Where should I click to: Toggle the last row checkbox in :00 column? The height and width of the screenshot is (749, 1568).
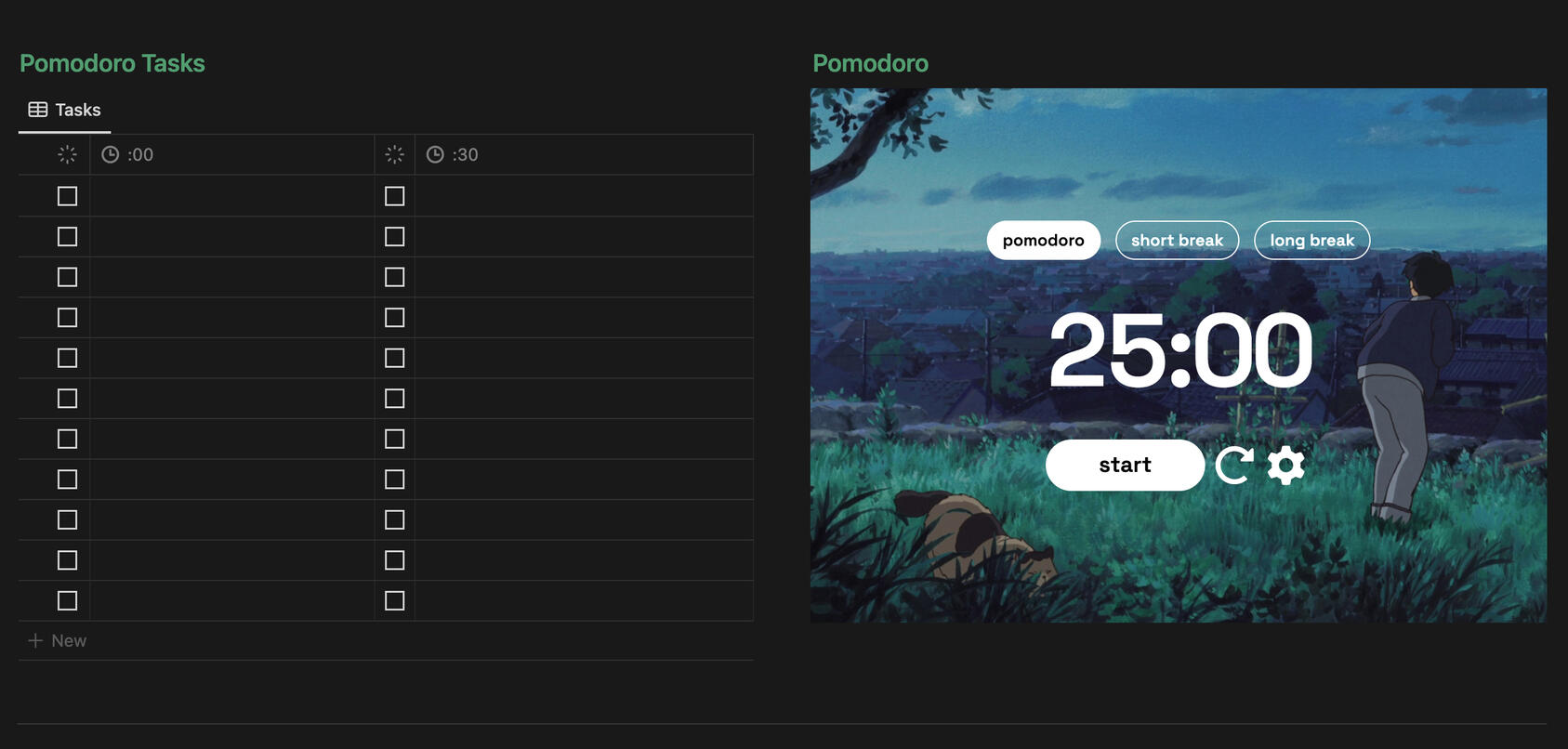(67, 600)
